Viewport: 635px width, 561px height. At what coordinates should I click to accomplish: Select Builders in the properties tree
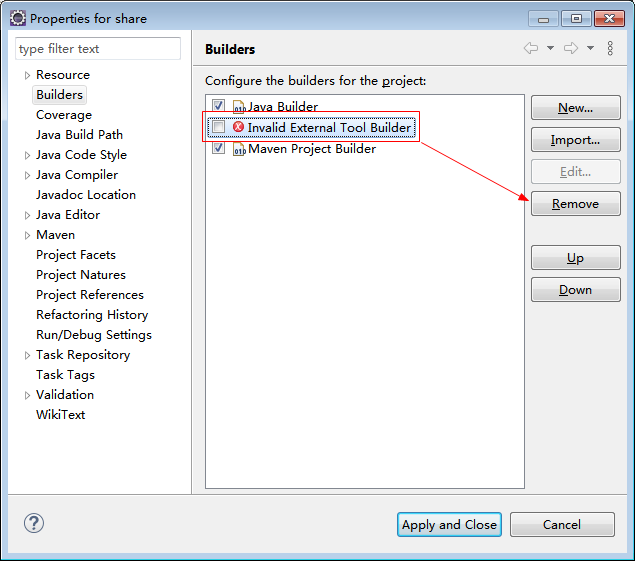pyautogui.click(x=59, y=95)
